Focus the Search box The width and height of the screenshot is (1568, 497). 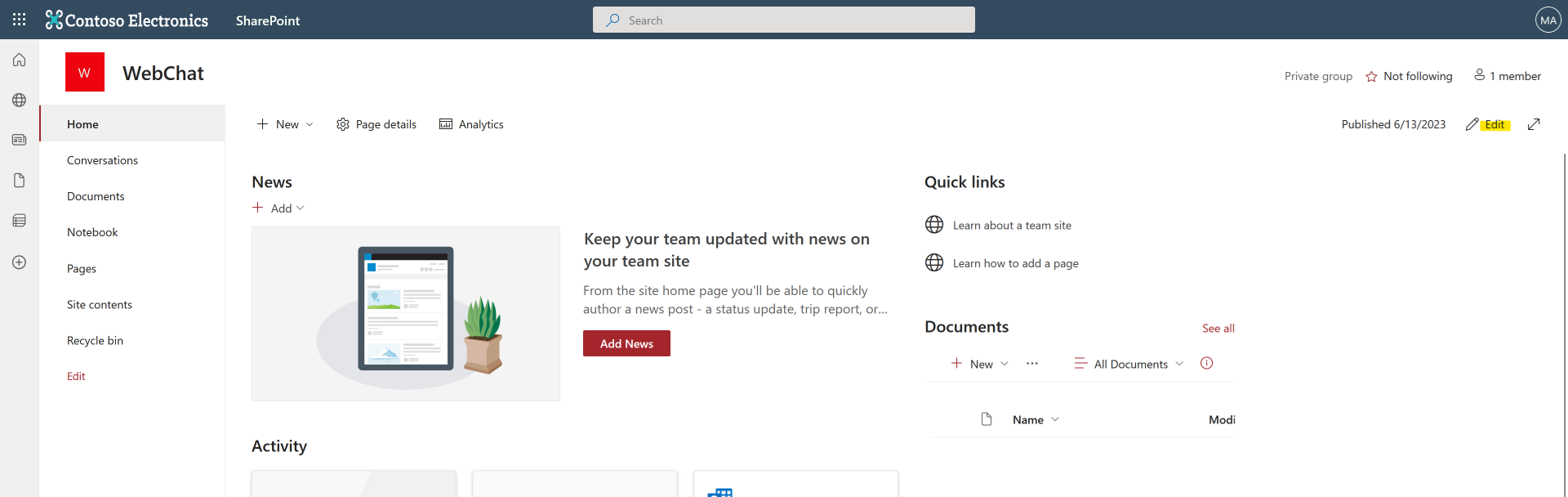click(784, 20)
